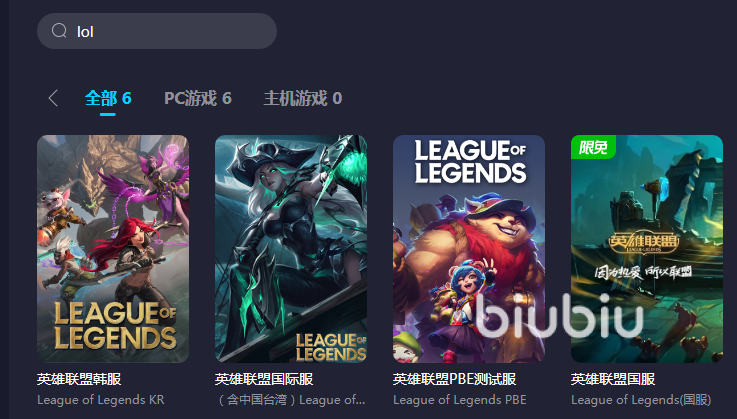Click the magnifier search icon
The width and height of the screenshot is (737, 419).
coord(59,31)
